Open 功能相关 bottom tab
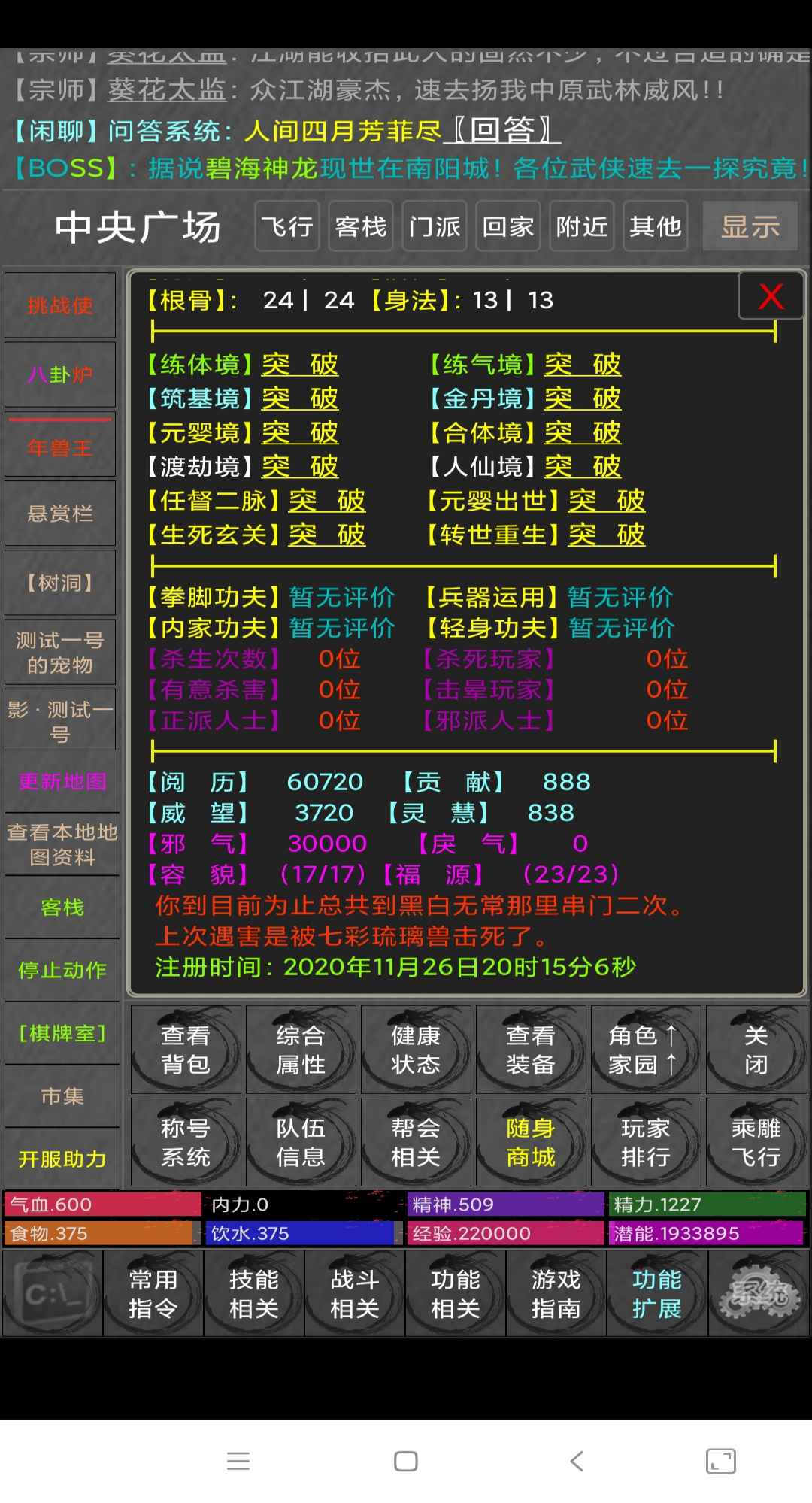This screenshot has height=1503, width=812. 456,1293
